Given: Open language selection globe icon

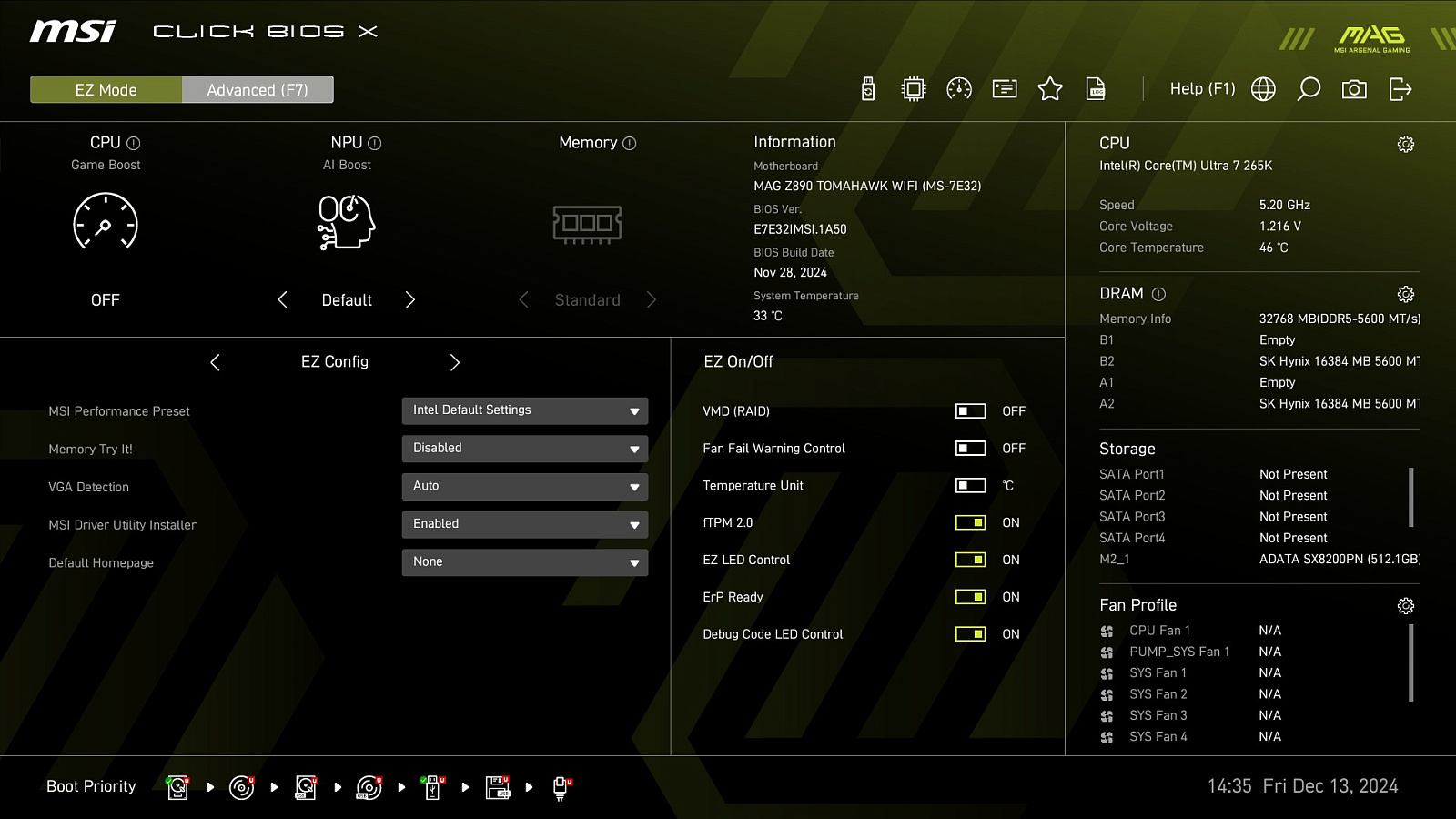Looking at the screenshot, I should (1263, 89).
